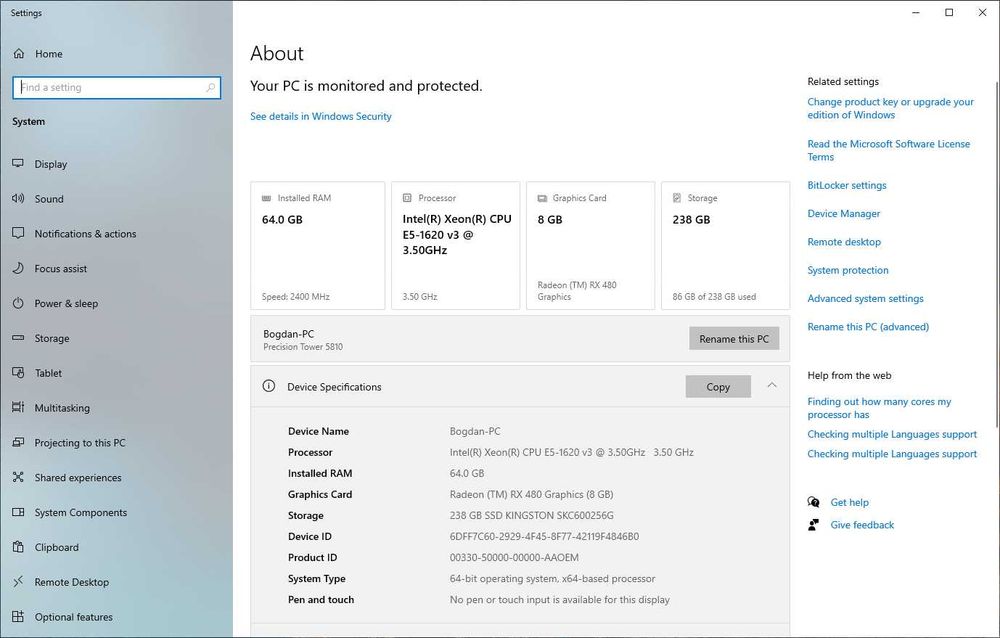The height and width of the screenshot is (638, 1000).
Task: Click the Shared experiences icon
Action: click(18, 477)
